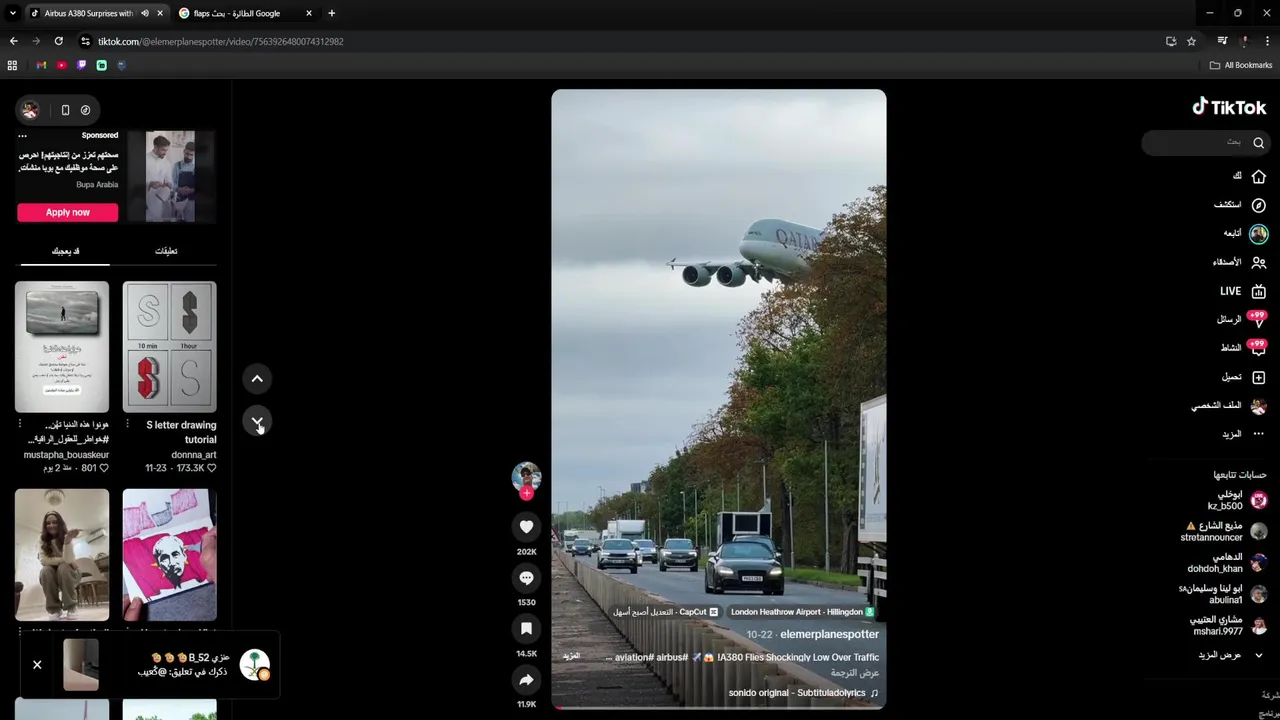The width and height of the screenshot is (1280, 720).
Task: Open the Gmail bookmark in bookmarks bar
Action: pyautogui.click(x=41, y=65)
